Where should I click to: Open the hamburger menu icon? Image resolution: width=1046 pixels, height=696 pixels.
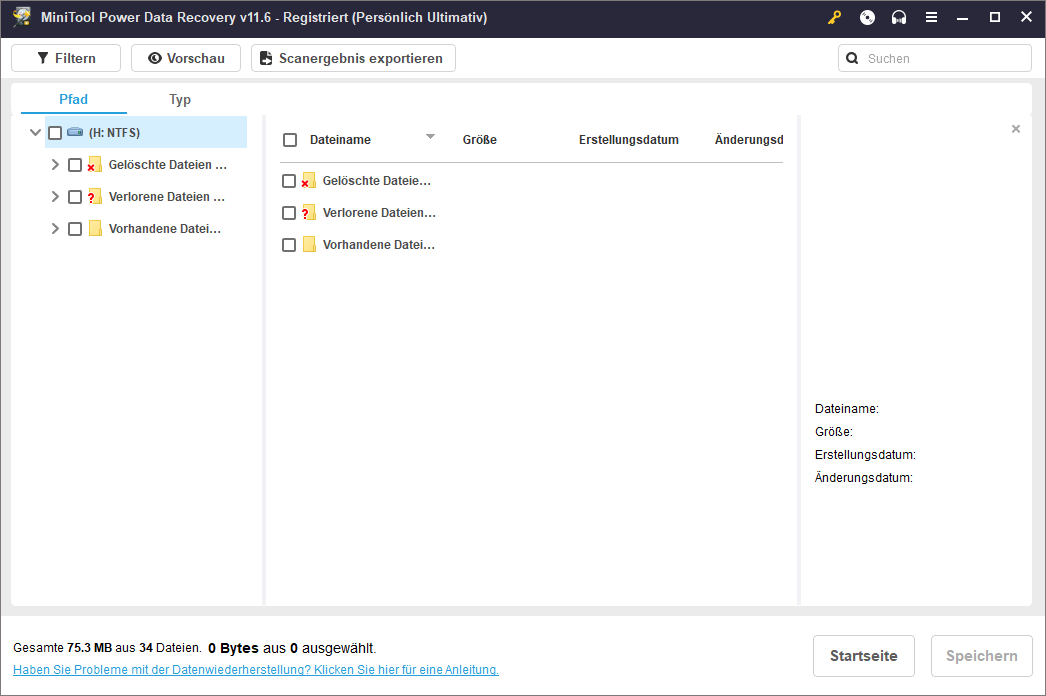(x=931, y=17)
